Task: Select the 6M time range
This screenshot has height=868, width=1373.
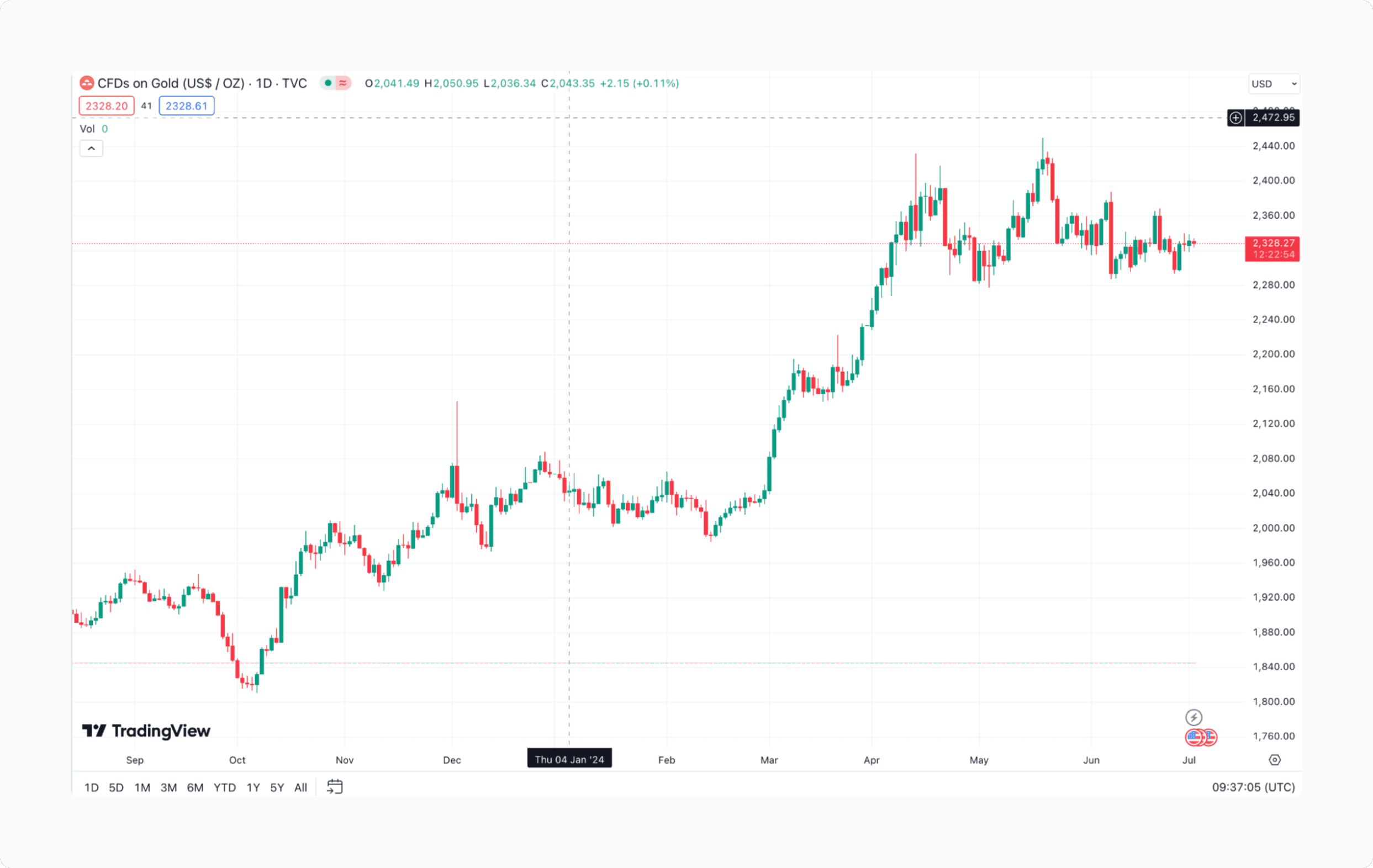Action: pyautogui.click(x=196, y=787)
